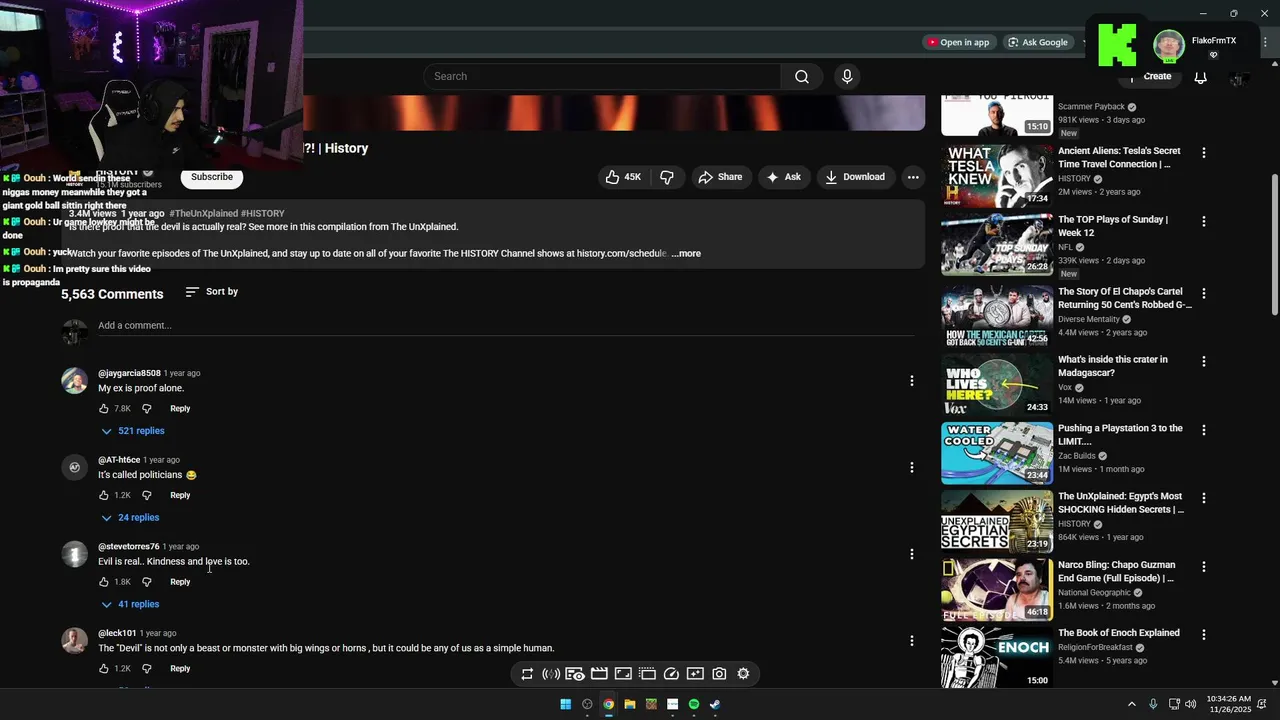Dislike the video using thumbs down
The width and height of the screenshot is (1280, 720).
coord(667,177)
